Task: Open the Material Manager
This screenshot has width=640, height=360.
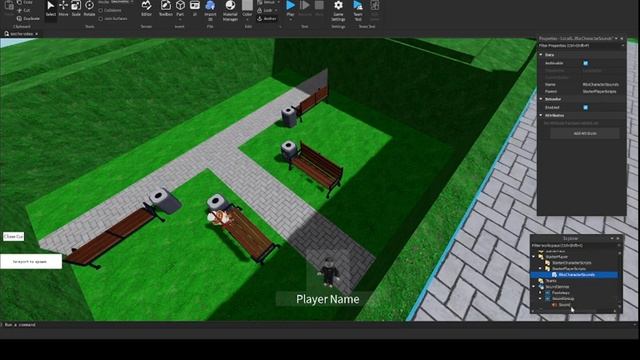Action: click(230, 10)
